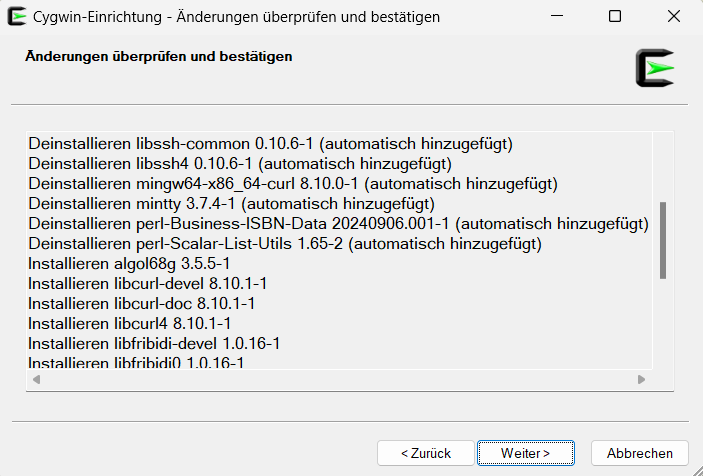Select the Deinstallieren libssh4 0.10.6-1 line
The image size is (703, 476).
click(x=240, y=164)
